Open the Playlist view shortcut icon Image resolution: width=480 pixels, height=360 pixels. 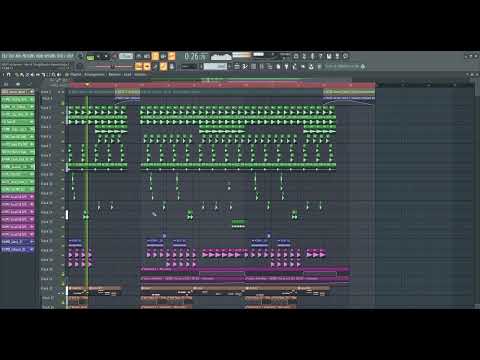237,67
